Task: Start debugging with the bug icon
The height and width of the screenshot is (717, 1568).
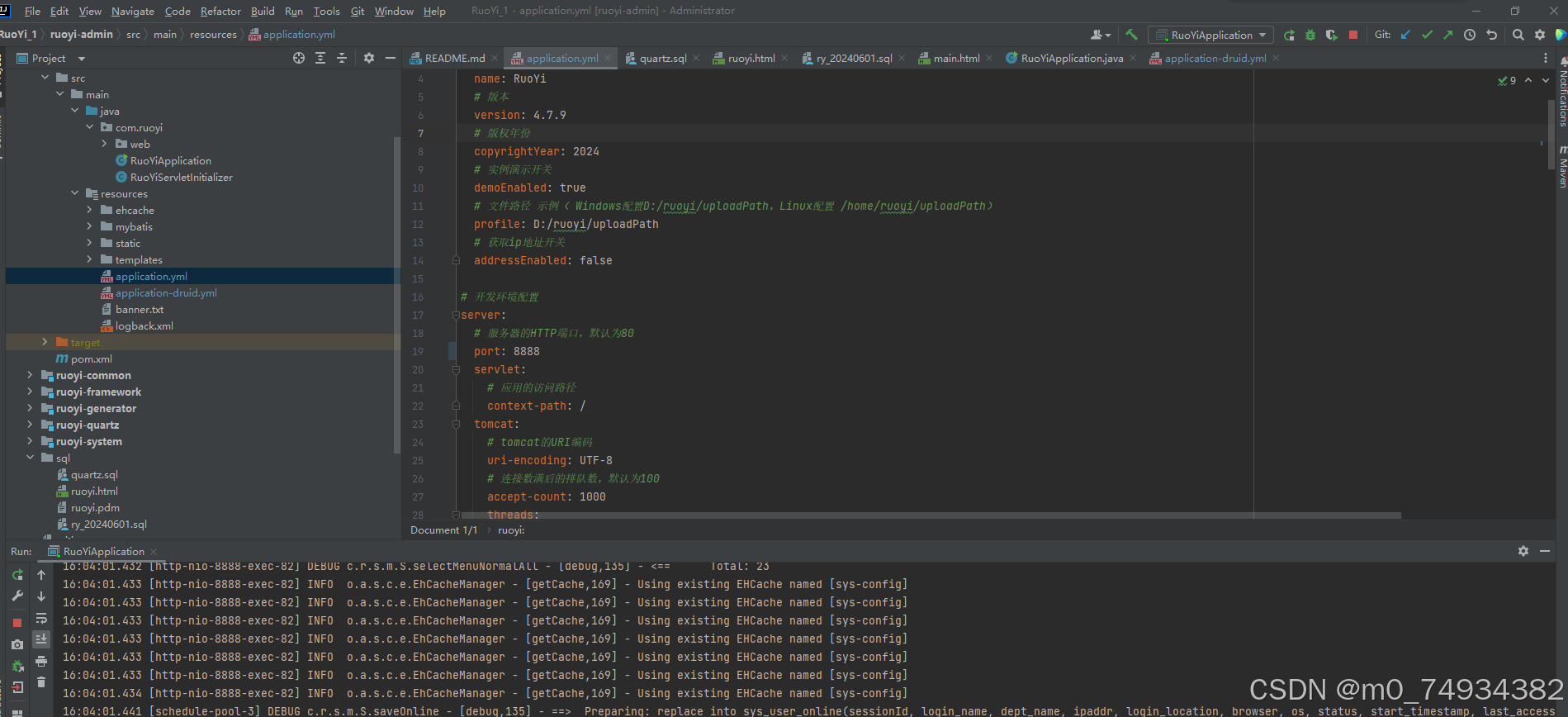Action: [1310, 35]
